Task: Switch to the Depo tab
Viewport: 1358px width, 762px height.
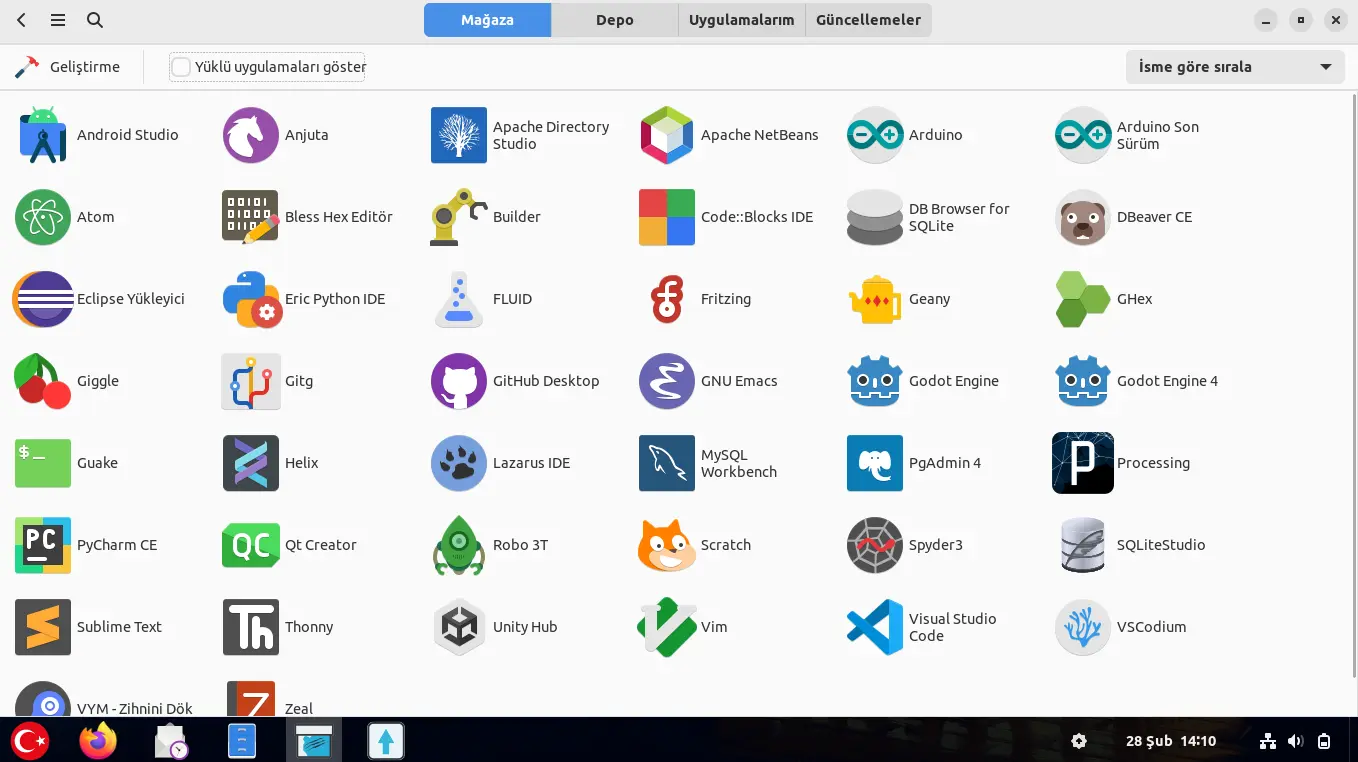Action: 614,20
